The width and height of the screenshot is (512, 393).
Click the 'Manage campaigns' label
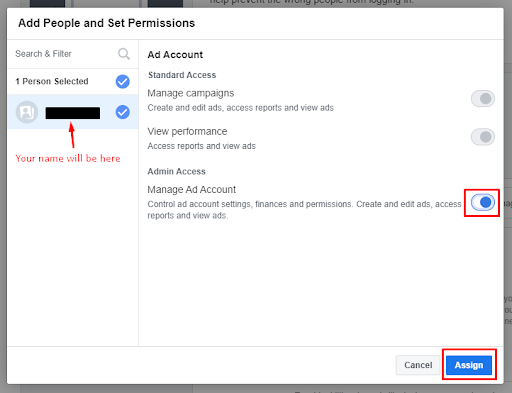coord(191,93)
